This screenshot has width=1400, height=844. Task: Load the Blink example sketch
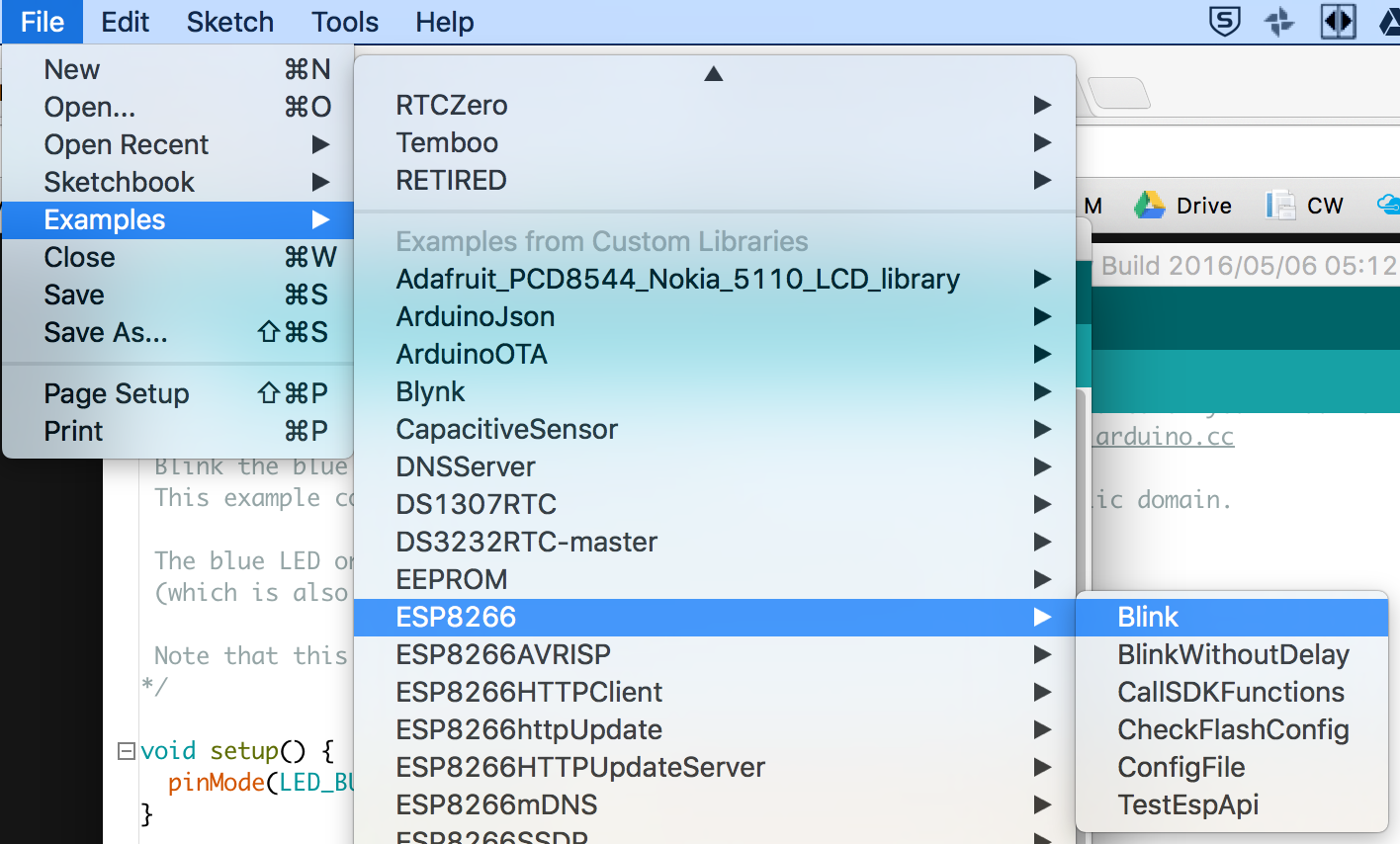click(1232, 617)
